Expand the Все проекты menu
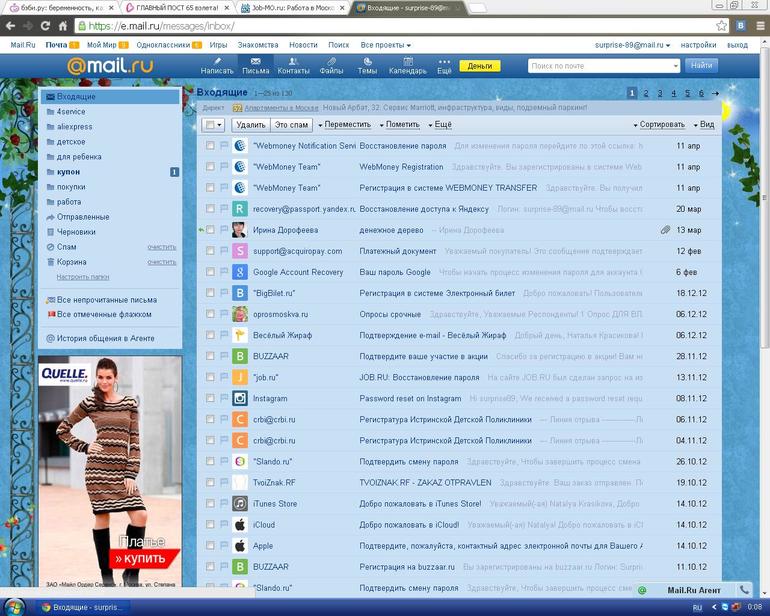 (385, 45)
